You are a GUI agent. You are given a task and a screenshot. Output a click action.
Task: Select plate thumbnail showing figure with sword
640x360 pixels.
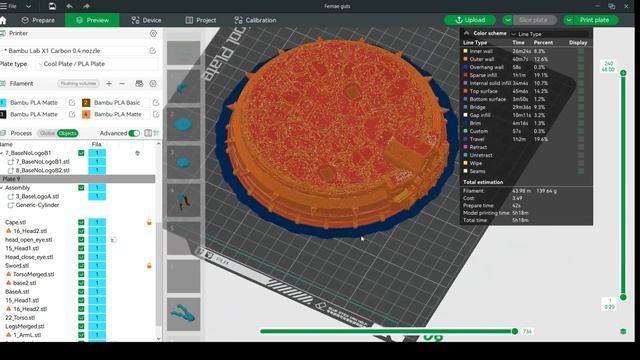[184, 200]
